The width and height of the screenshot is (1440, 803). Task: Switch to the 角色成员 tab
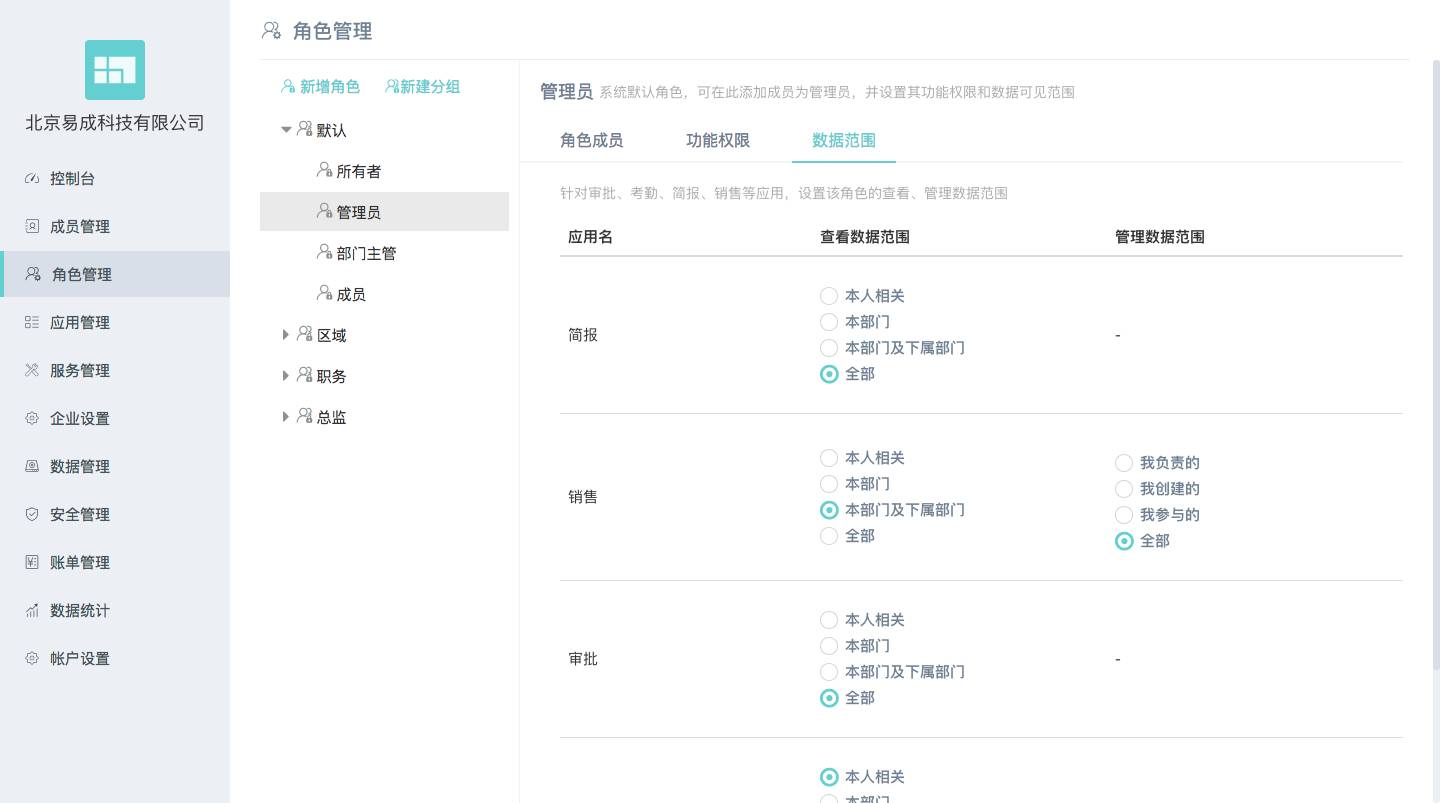click(592, 140)
